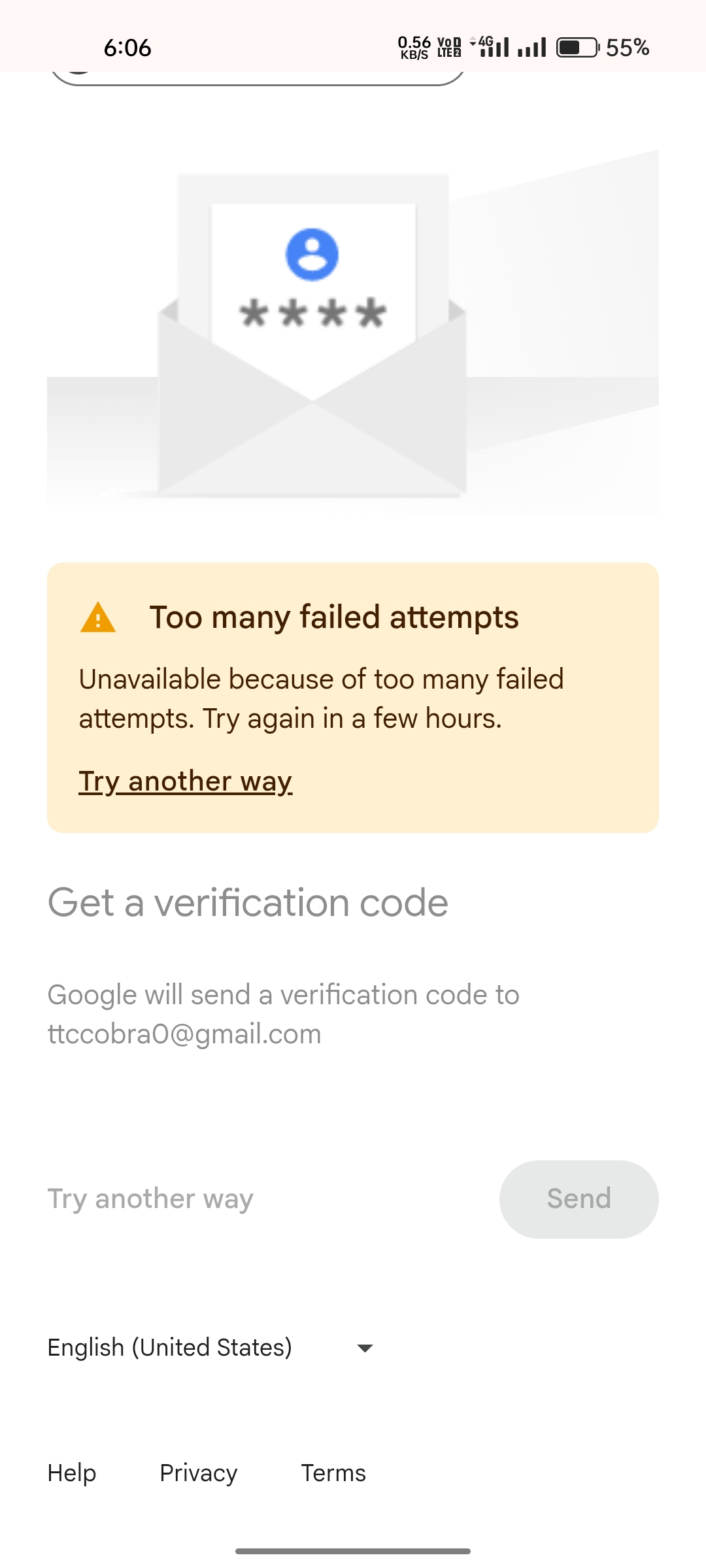Click the language dropdown arrow
The height and width of the screenshot is (1568, 706).
point(365,1348)
